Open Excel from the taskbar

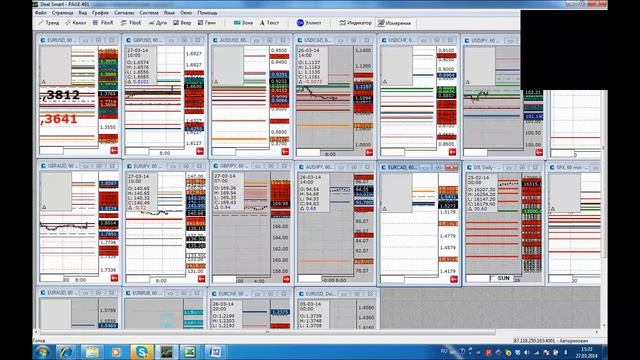click(190, 352)
